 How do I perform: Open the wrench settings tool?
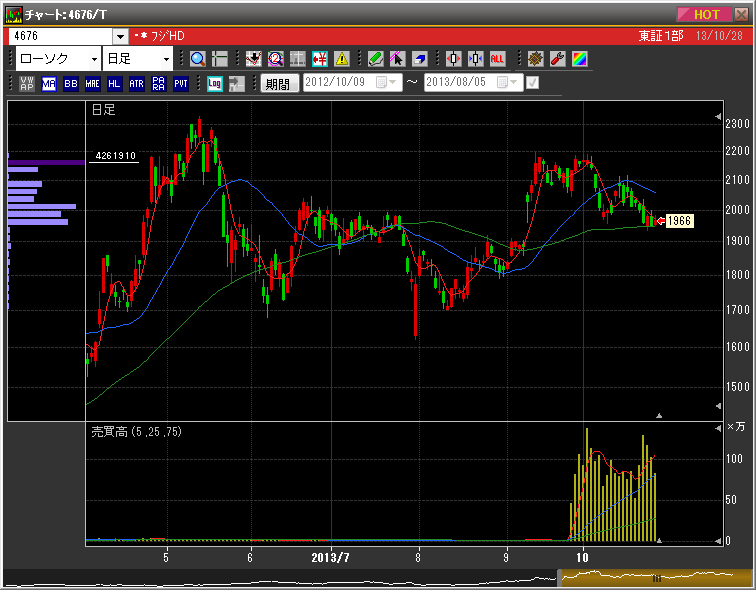coord(558,59)
